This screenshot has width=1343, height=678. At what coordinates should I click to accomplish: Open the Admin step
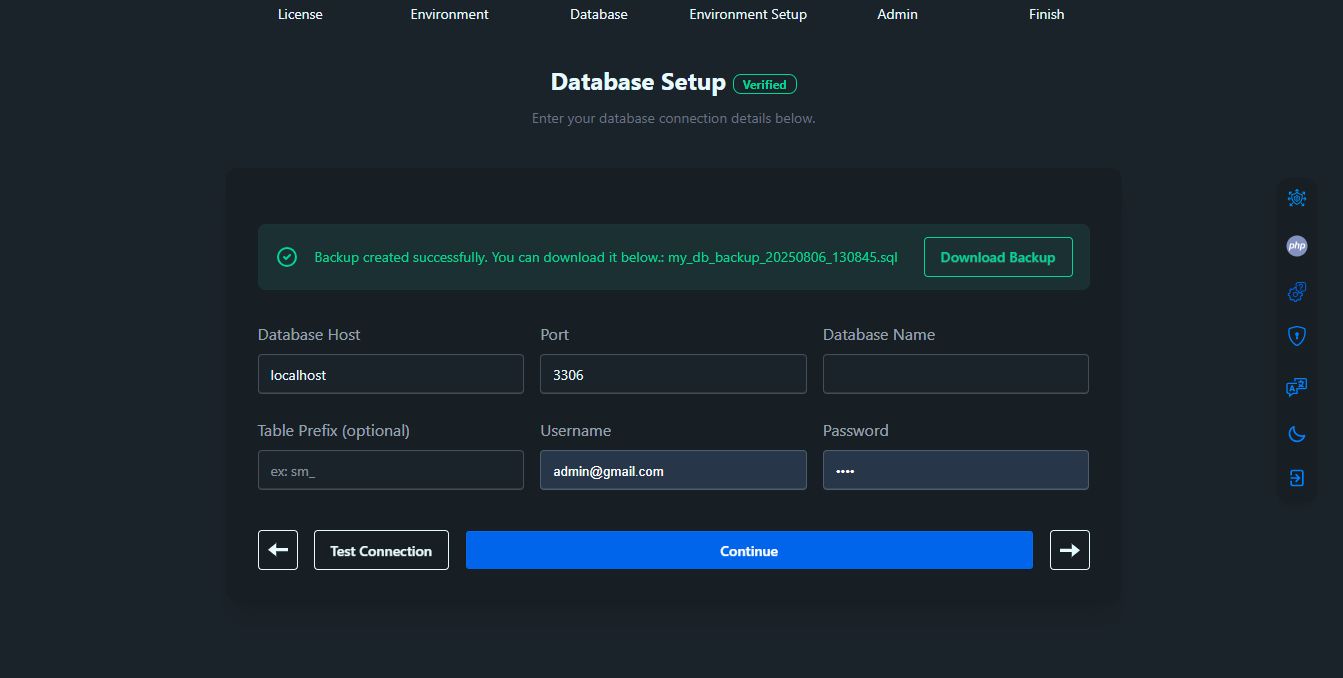[x=897, y=14]
